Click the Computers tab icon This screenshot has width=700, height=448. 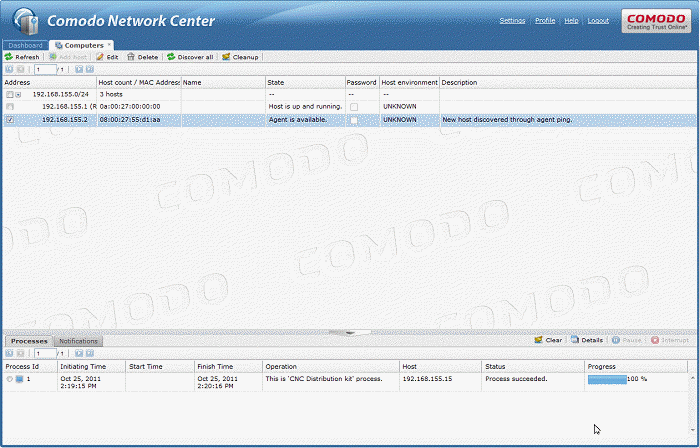(x=58, y=46)
